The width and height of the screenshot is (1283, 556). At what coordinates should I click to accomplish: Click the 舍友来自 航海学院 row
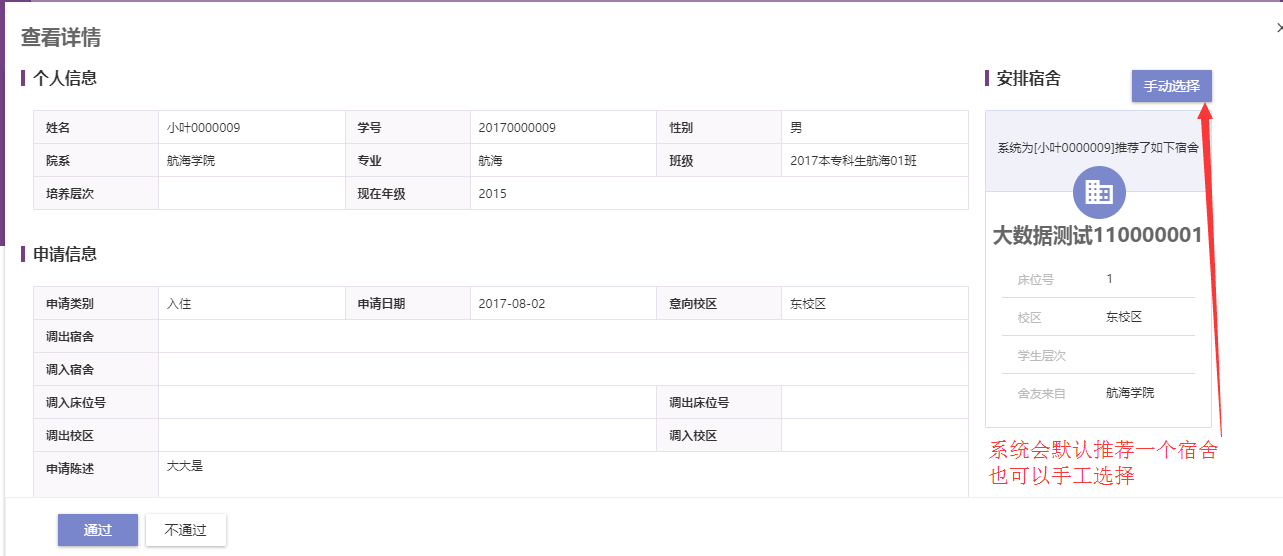1098,393
